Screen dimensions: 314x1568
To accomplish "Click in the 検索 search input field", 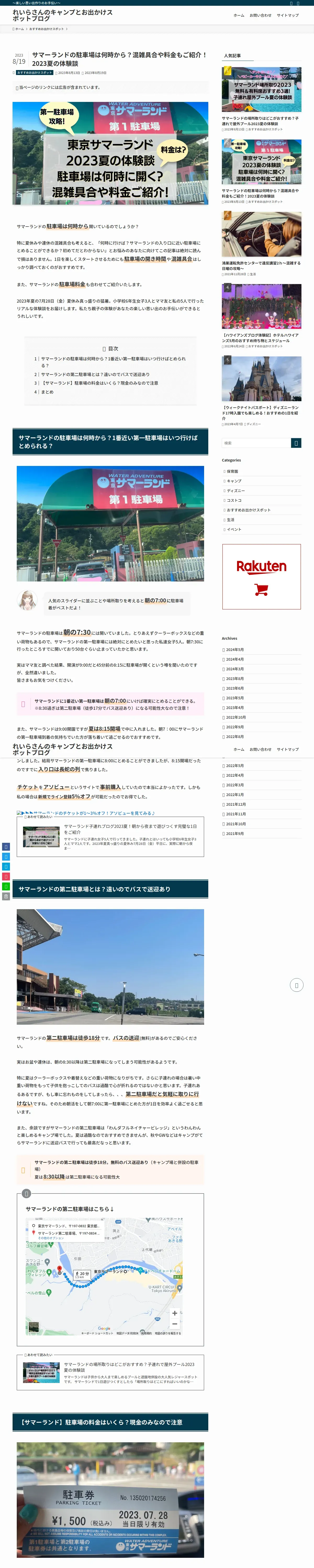I will point(256,443).
